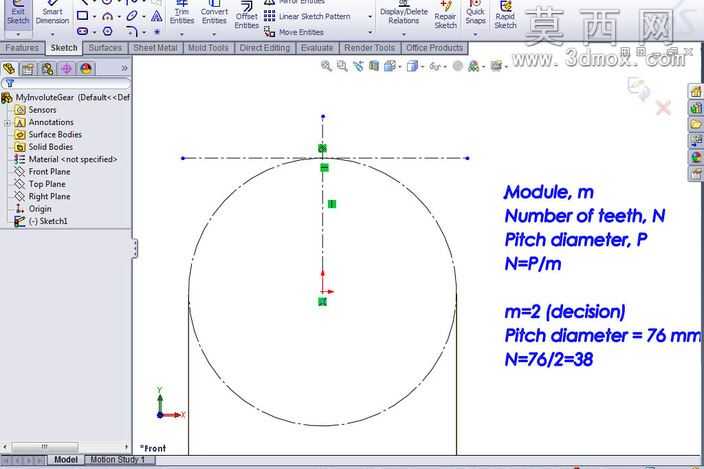The width and height of the screenshot is (704, 469).
Task: Open the Appearances task pane tab
Action: tap(696, 157)
